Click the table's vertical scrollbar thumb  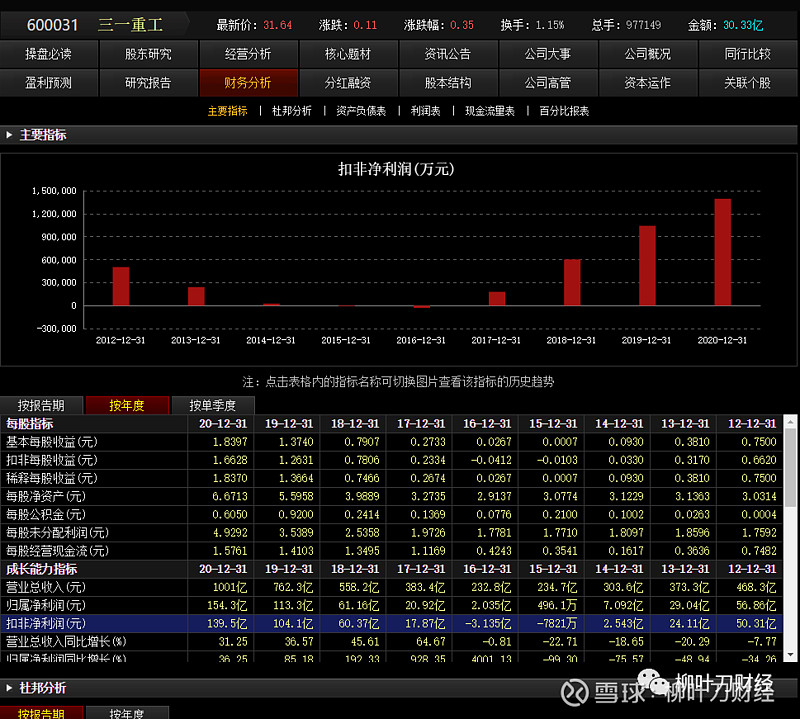[790, 468]
